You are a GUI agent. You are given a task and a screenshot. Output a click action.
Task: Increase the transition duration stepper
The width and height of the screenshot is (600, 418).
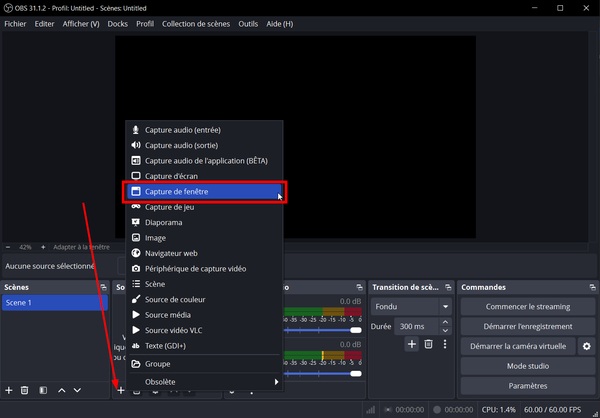[446, 323]
